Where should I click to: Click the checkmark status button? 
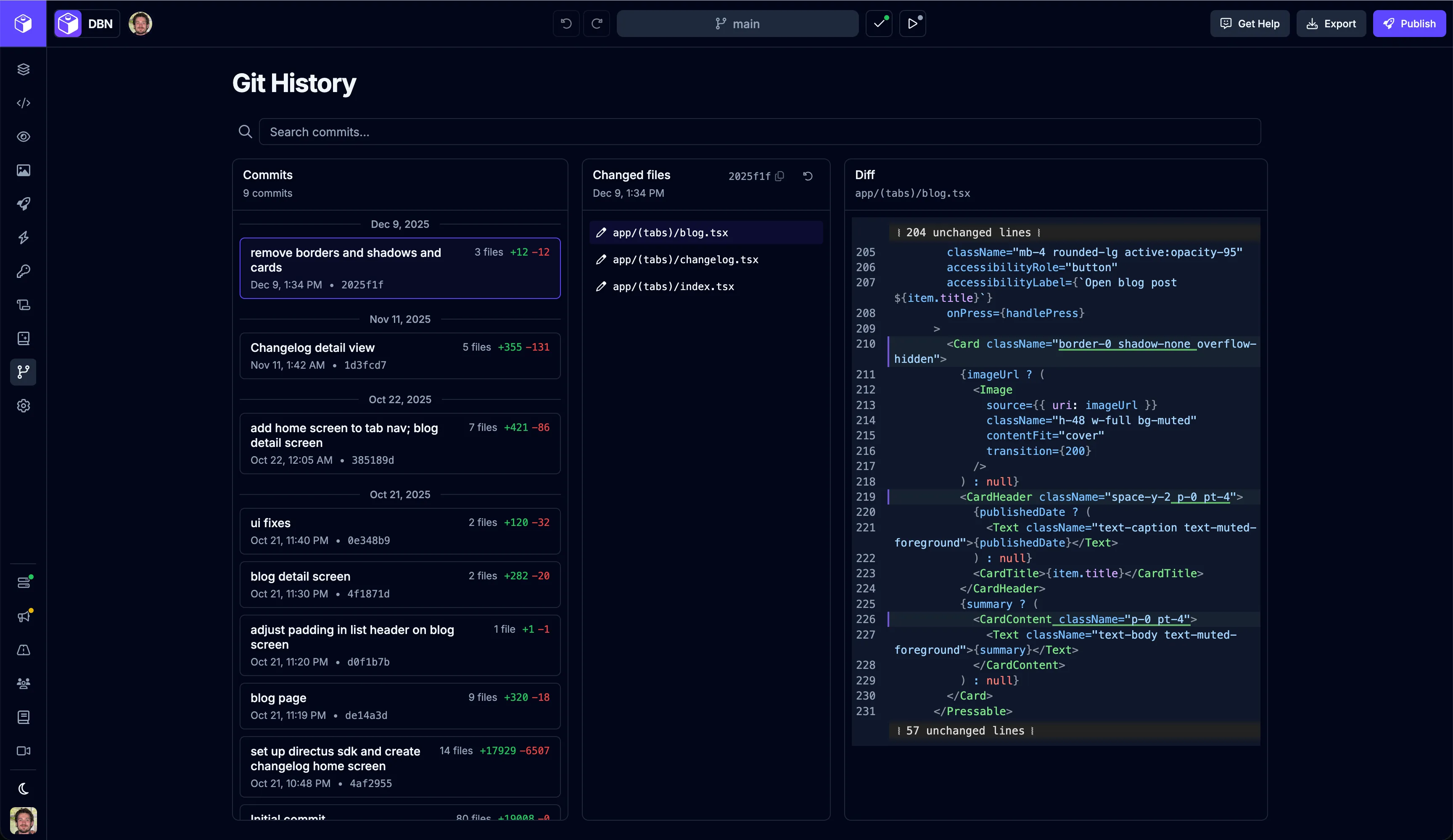point(879,24)
